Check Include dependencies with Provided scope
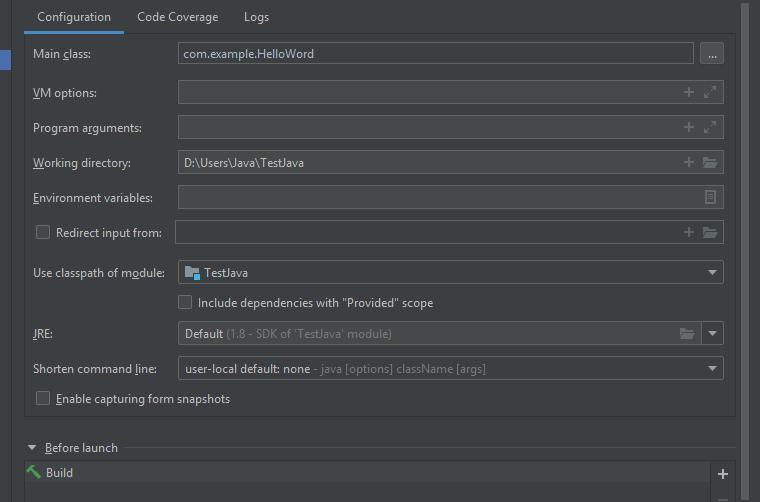This screenshot has height=502, width=760. click(185, 302)
